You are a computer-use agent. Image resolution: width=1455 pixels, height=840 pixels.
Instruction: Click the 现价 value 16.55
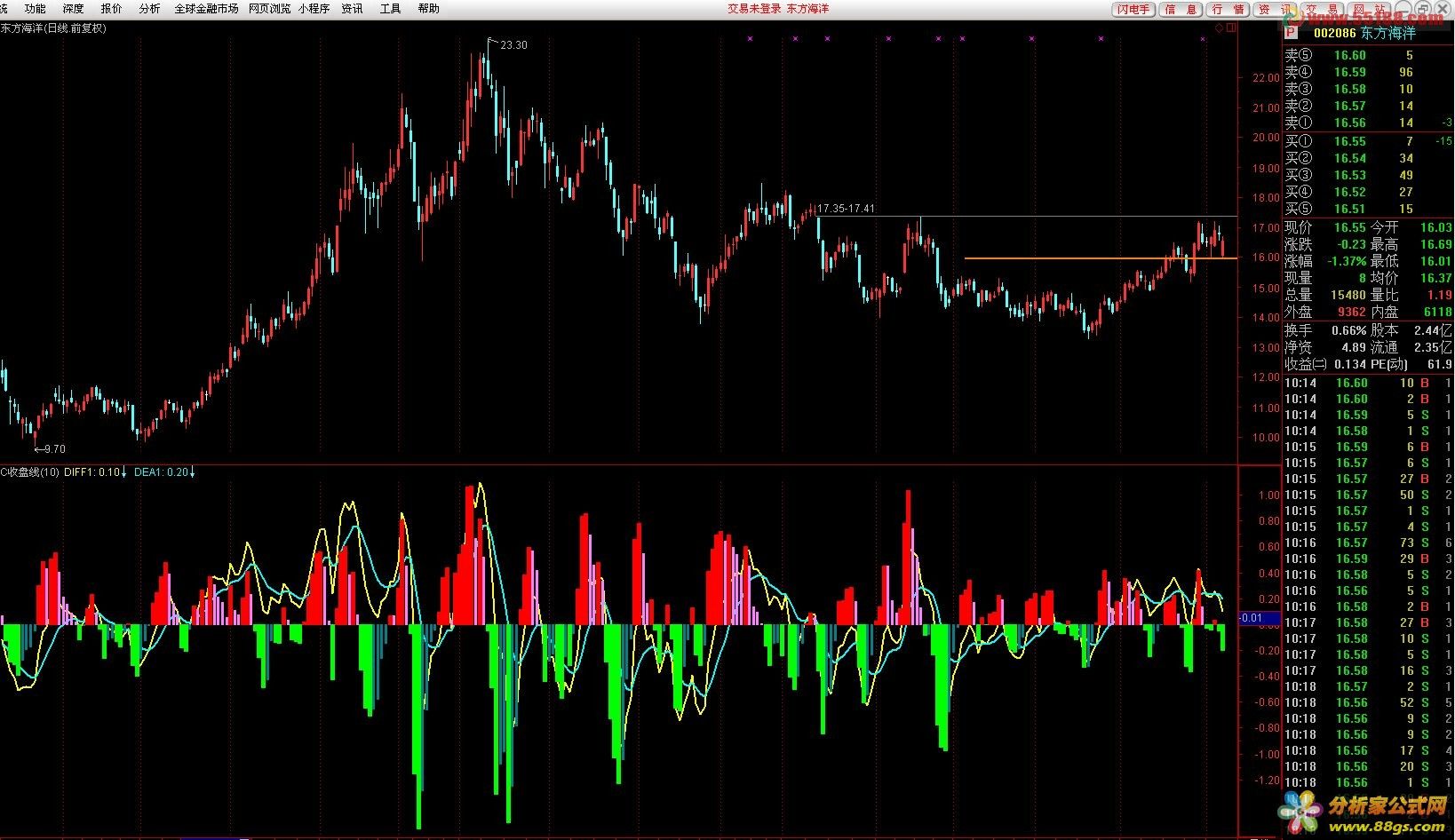tap(1350, 227)
